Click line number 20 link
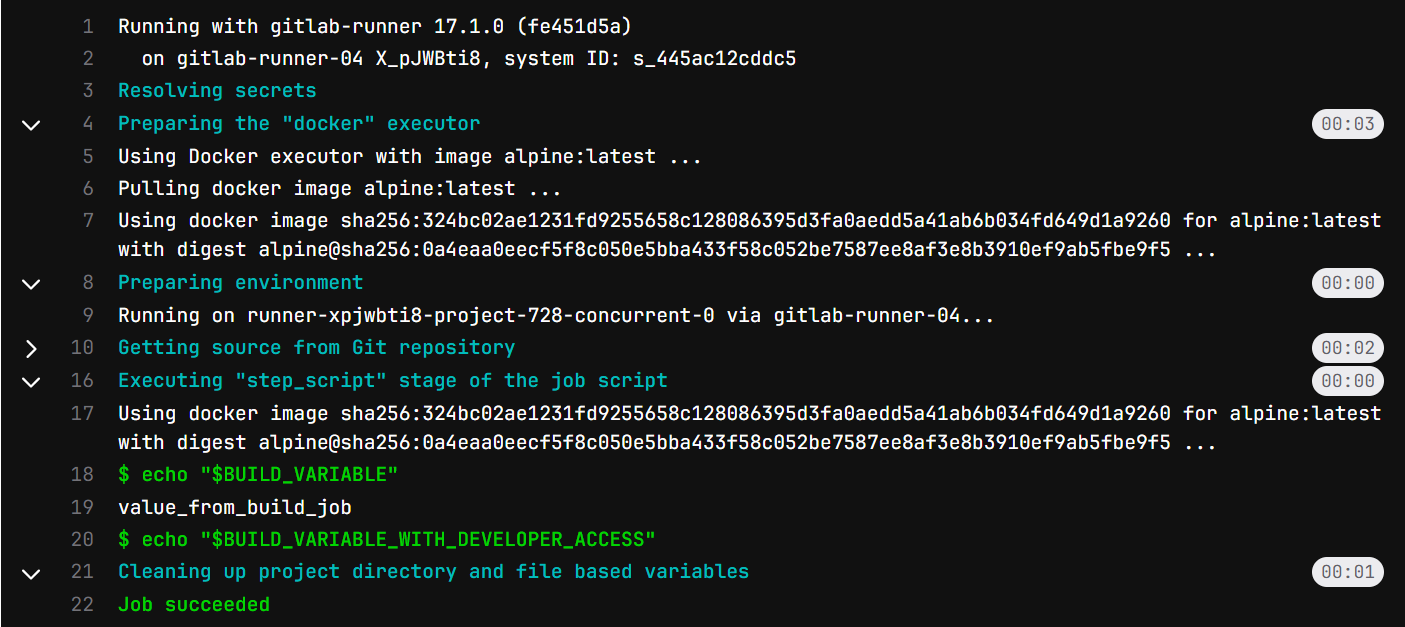This screenshot has width=1405, height=627. point(82,539)
